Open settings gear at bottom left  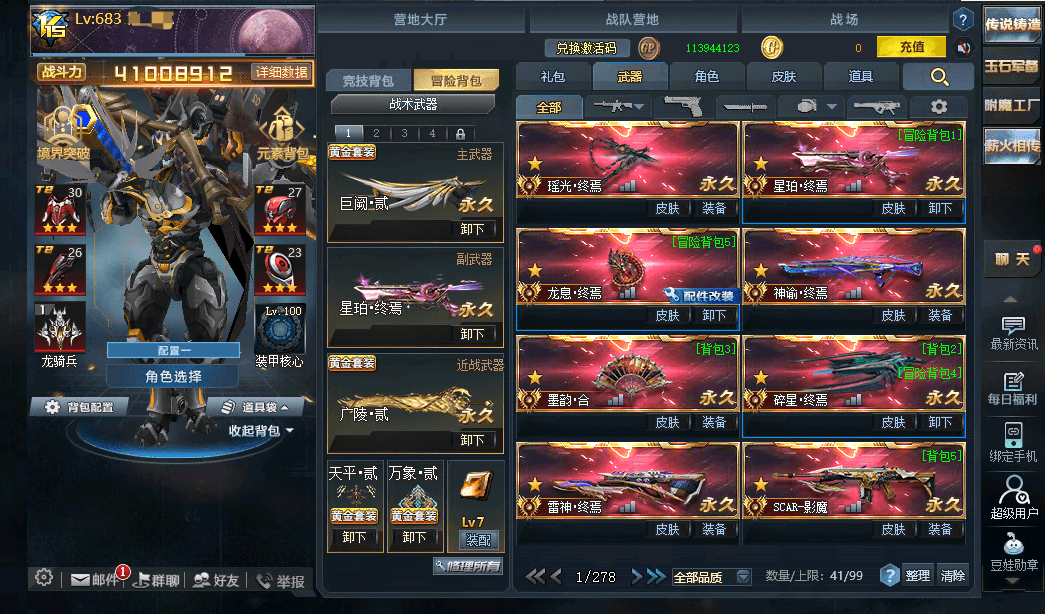point(44,578)
